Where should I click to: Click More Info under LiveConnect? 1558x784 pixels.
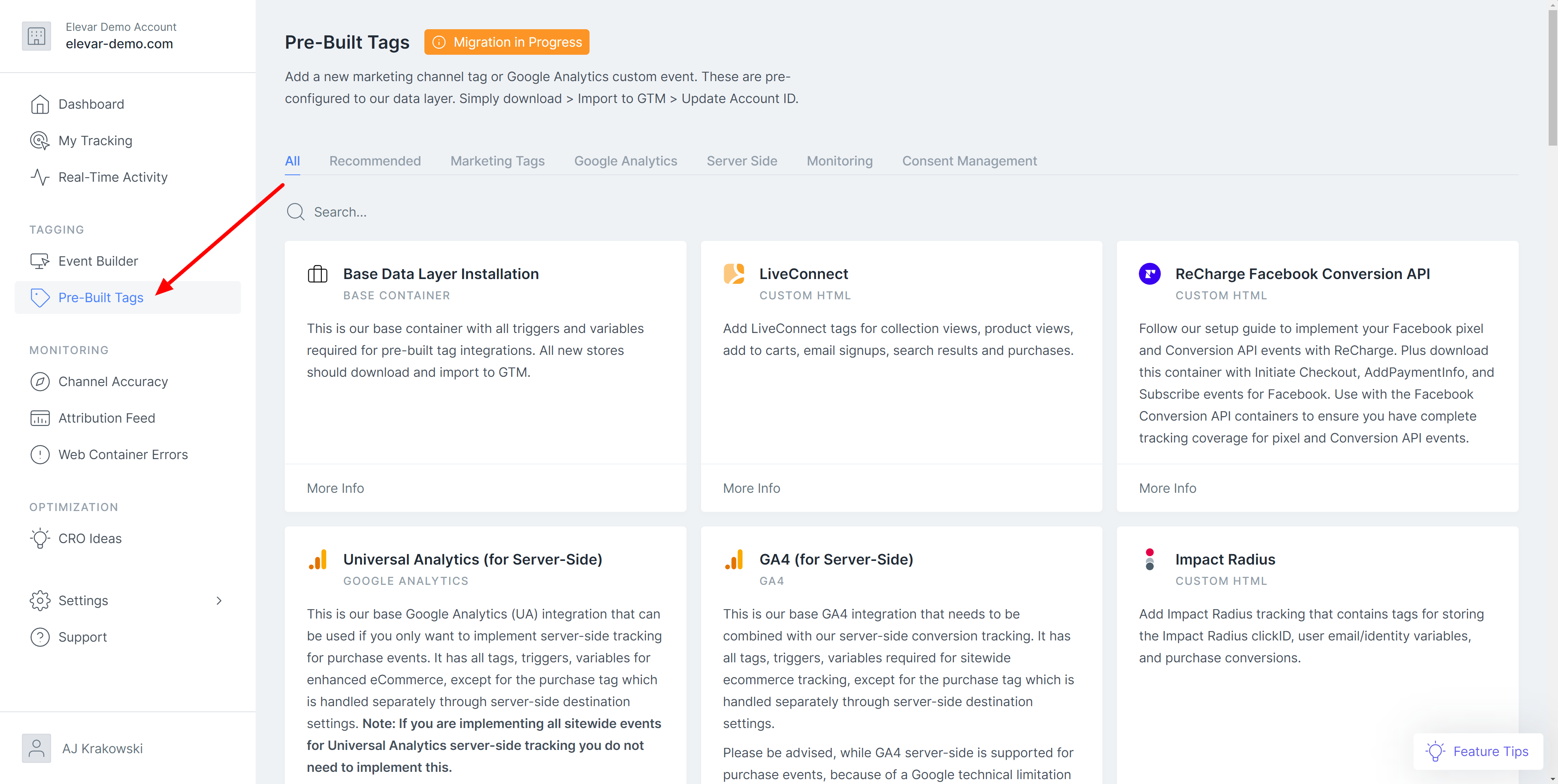pos(751,488)
